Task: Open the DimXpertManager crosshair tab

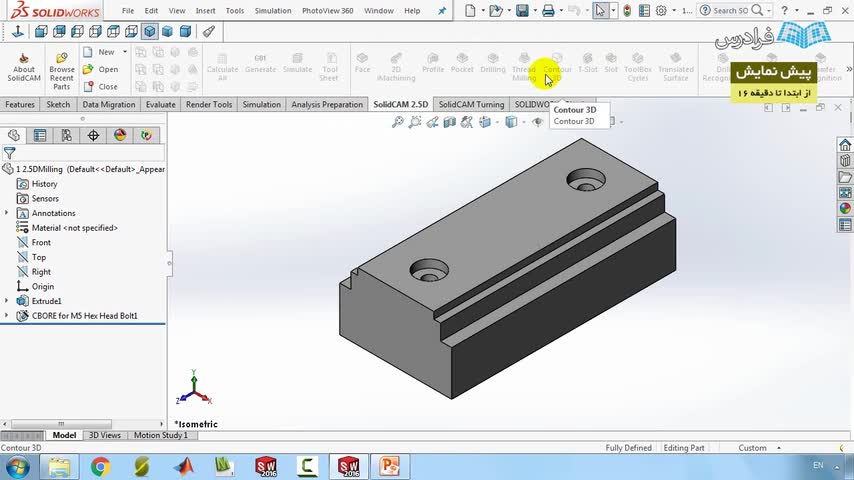Action: tap(93, 135)
